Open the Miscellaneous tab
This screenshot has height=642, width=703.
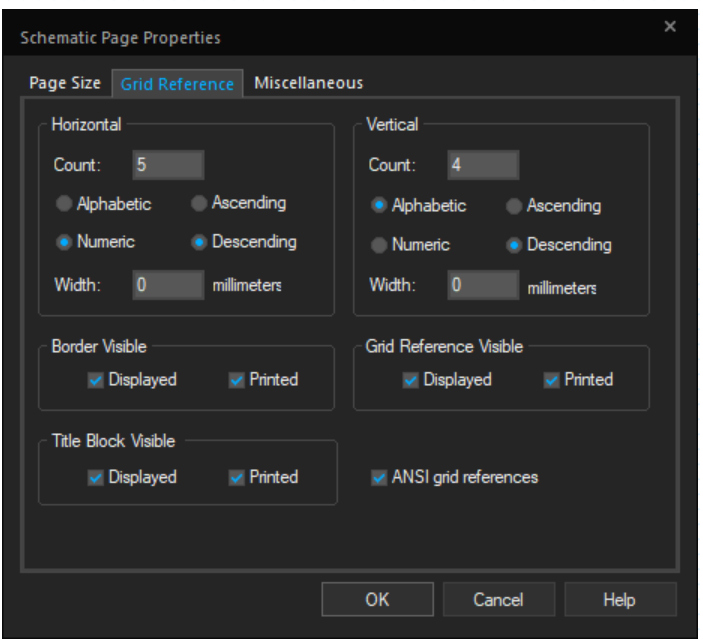tap(308, 83)
